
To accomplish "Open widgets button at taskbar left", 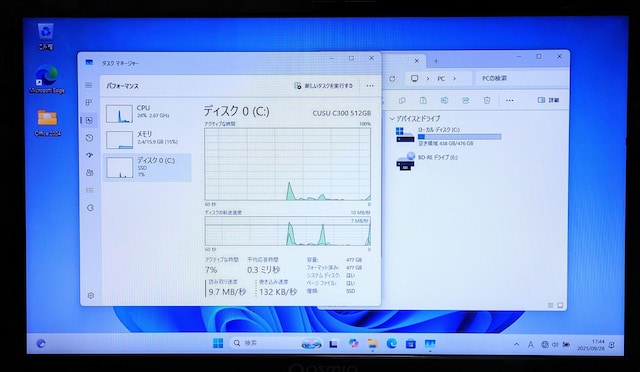I will (41, 344).
